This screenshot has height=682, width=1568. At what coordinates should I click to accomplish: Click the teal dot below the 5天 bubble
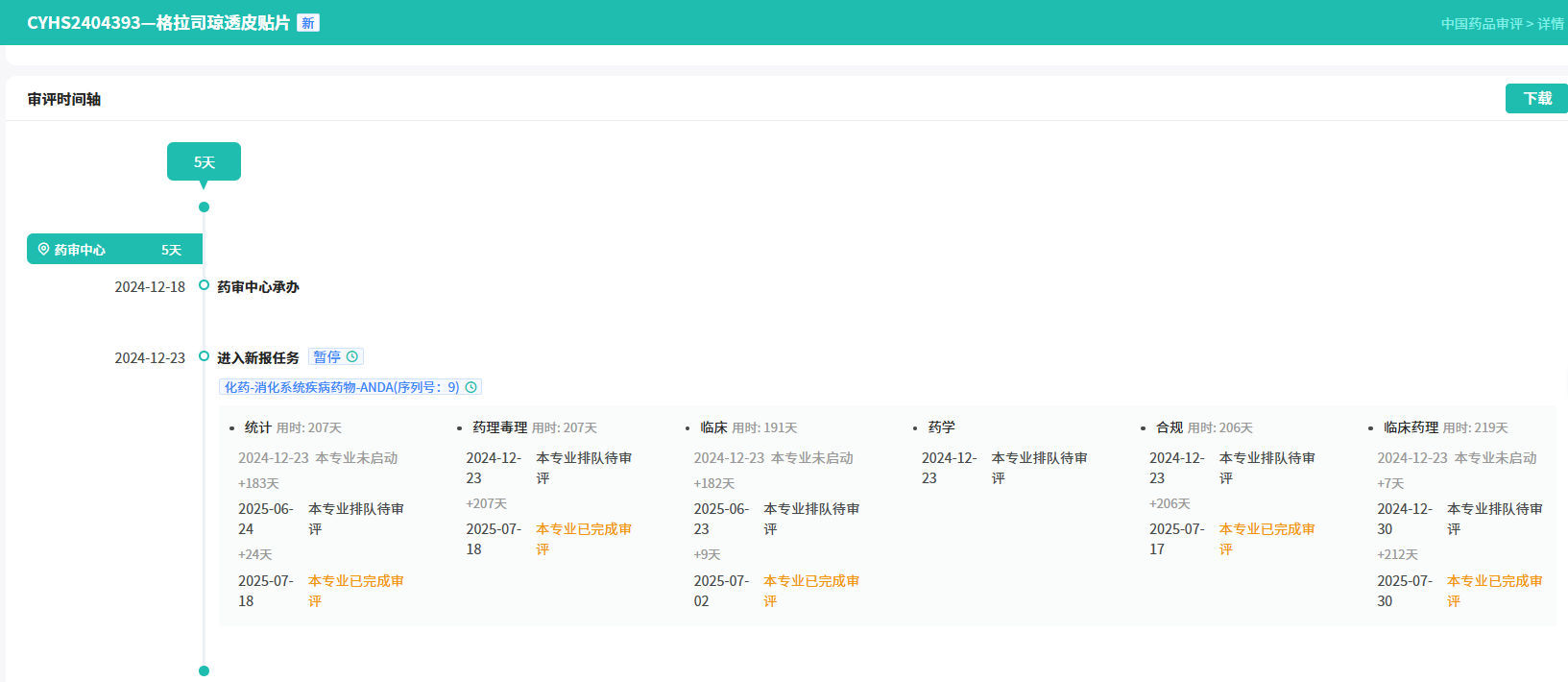204,207
